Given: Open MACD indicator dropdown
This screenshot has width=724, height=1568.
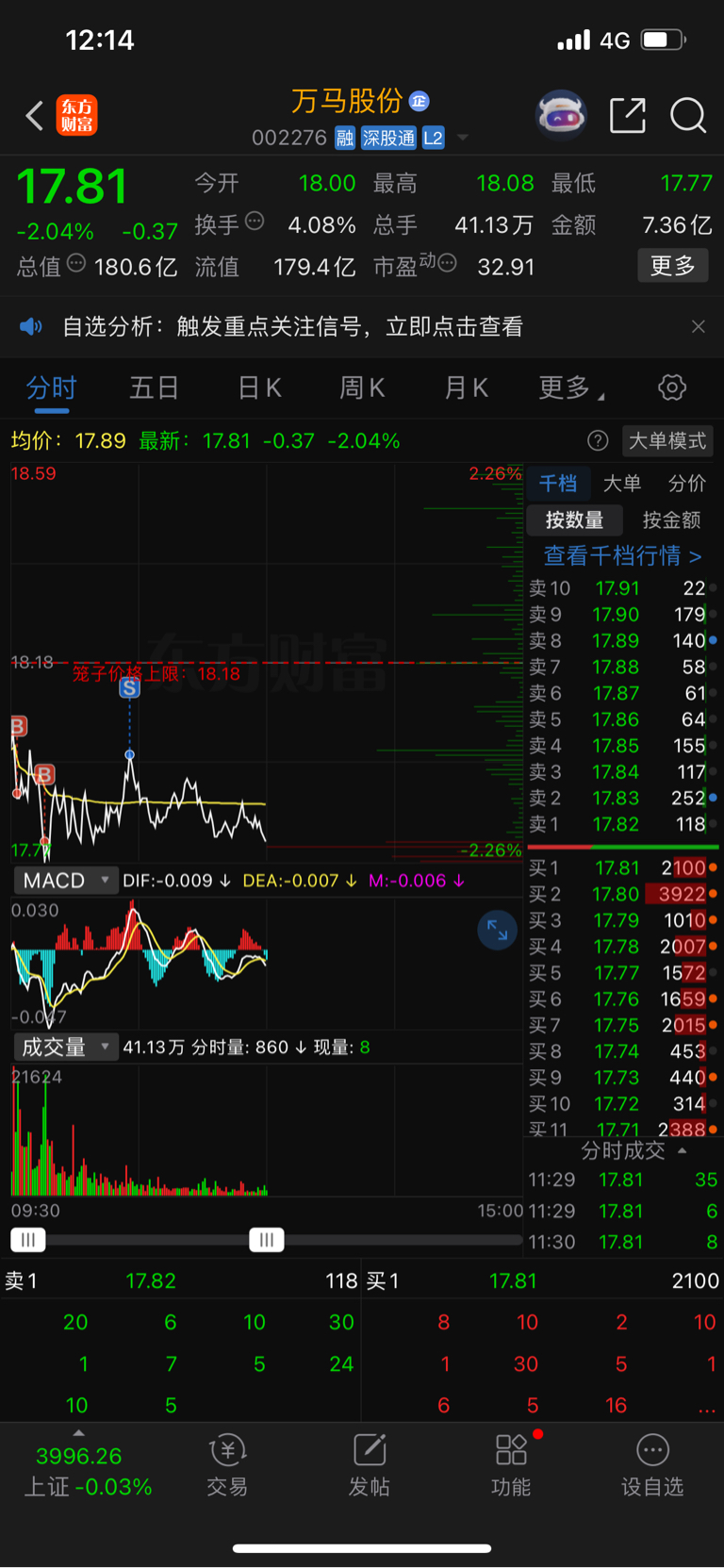Looking at the screenshot, I should tap(66, 881).
